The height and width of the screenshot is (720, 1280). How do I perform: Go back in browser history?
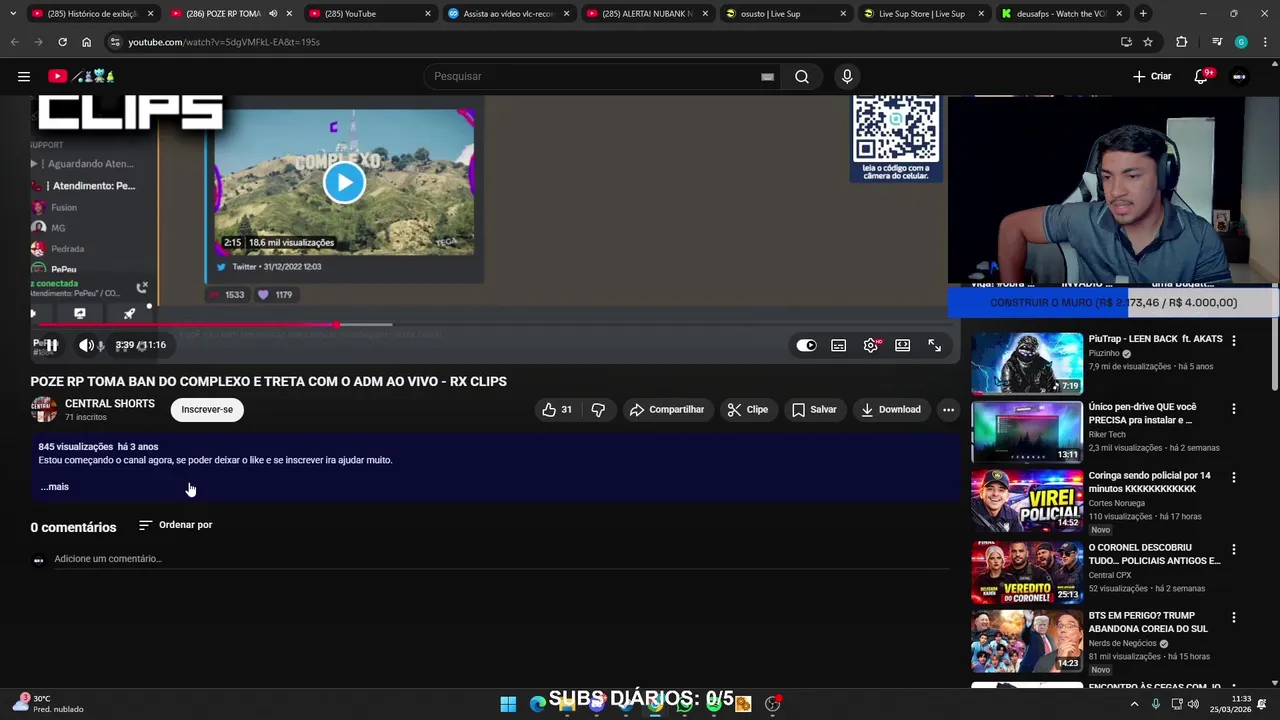(14, 42)
